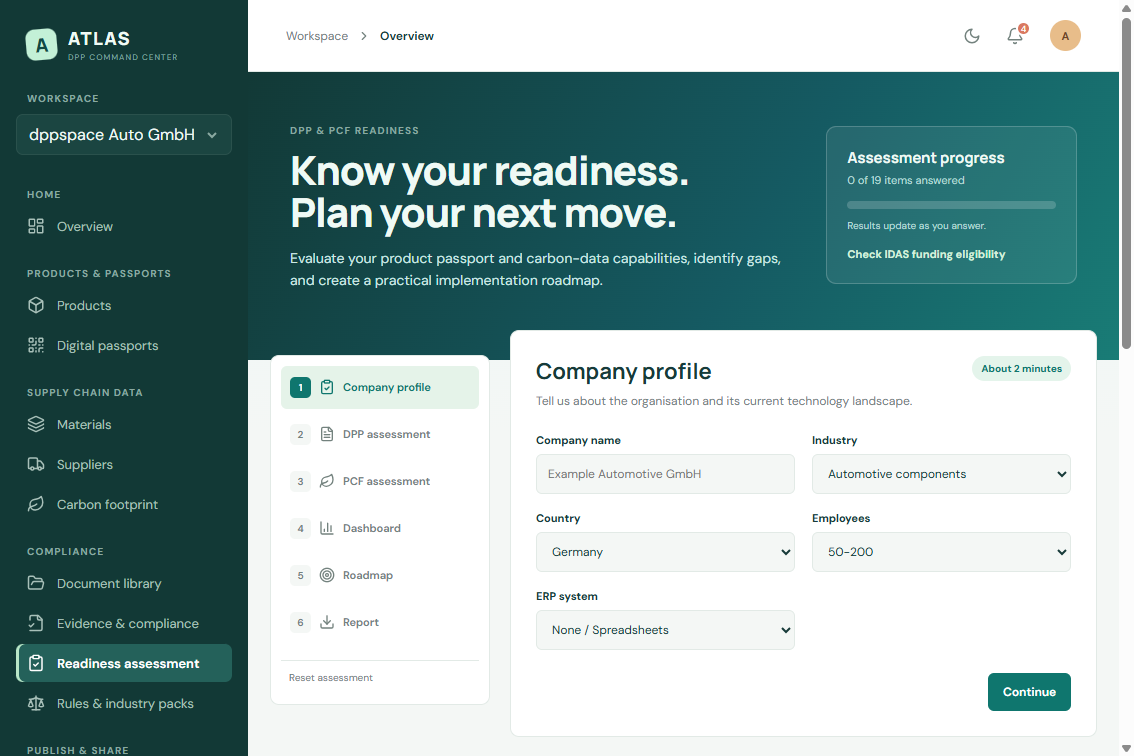Click the Atlas logo icon
Screen dimensions: 1134x756
point(41,45)
